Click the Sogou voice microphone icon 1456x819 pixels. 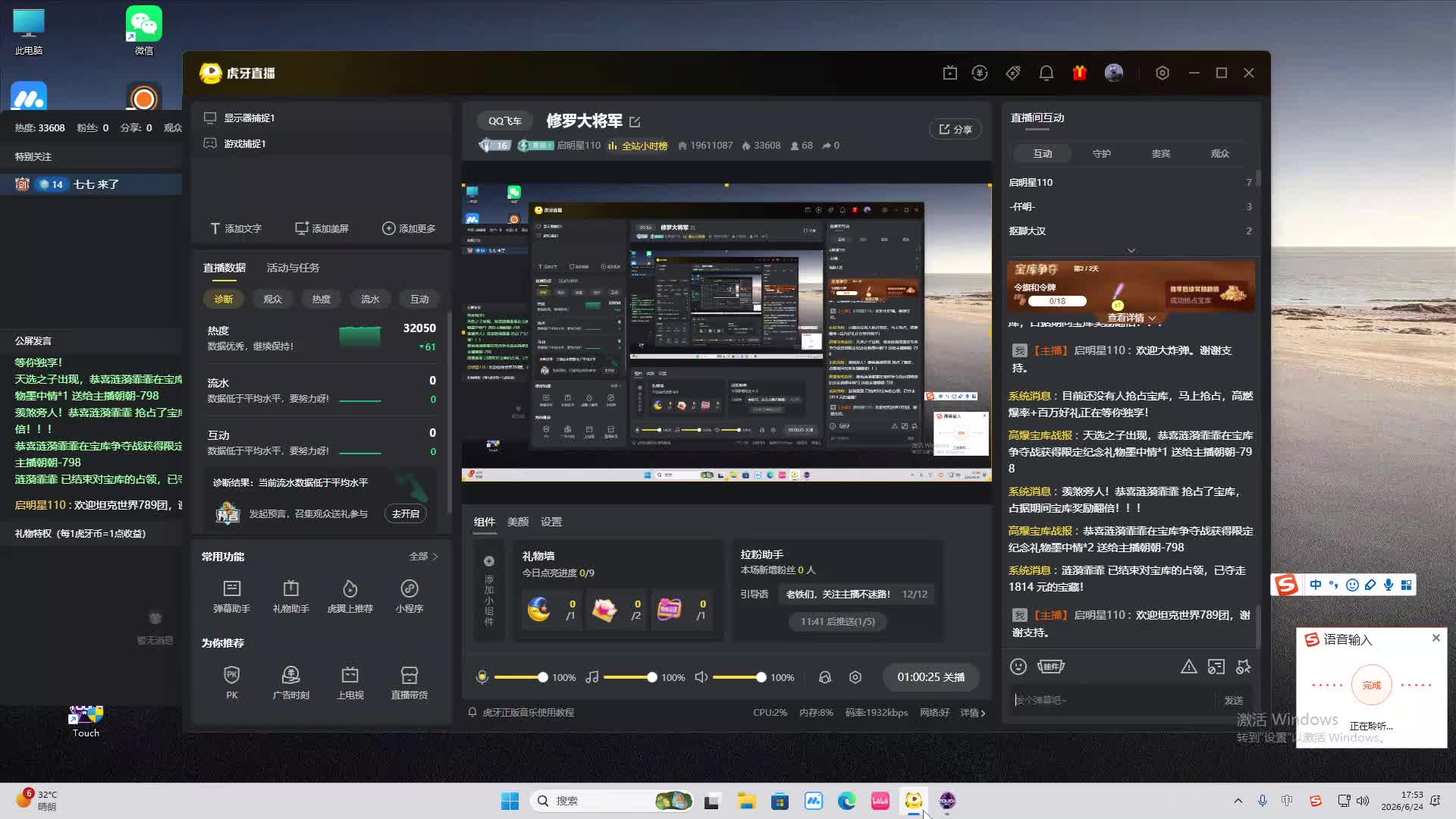coord(1389,585)
